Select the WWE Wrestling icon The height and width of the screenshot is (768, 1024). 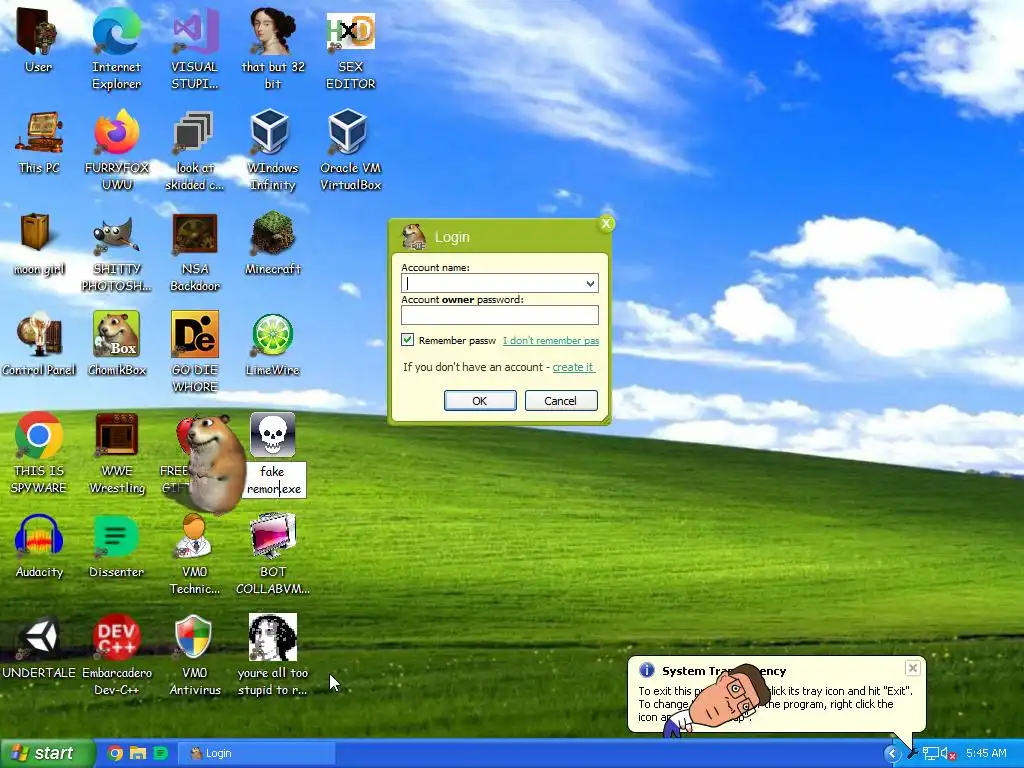pos(116,435)
